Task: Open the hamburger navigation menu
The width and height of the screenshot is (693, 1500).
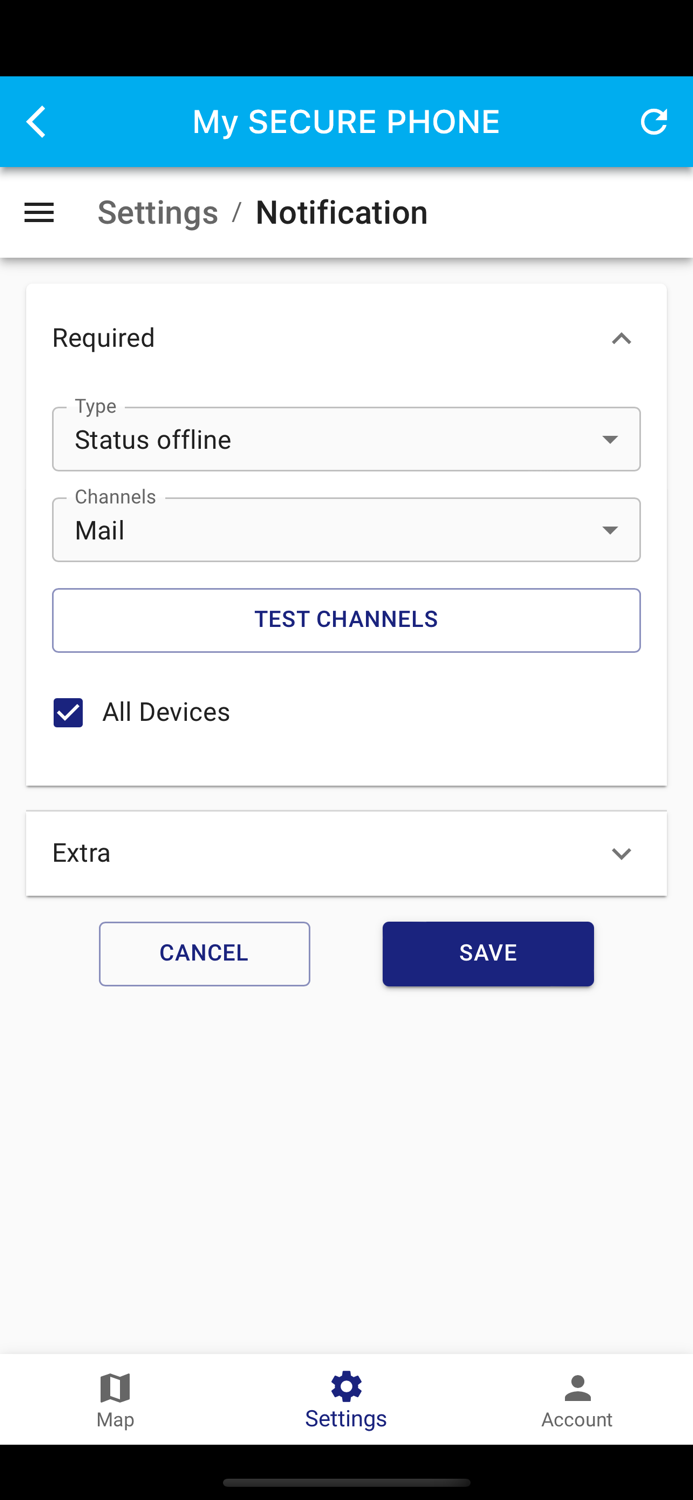Action: click(39, 212)
